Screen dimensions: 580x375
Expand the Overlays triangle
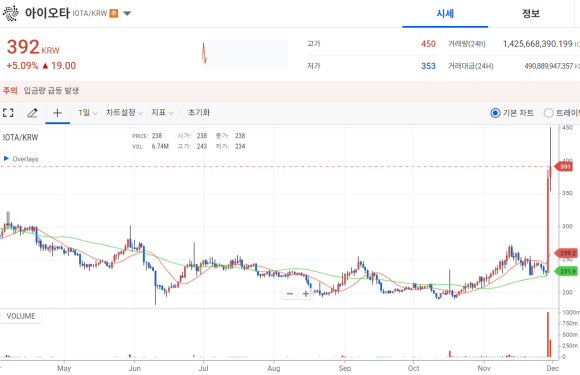(x=6, y=159)
